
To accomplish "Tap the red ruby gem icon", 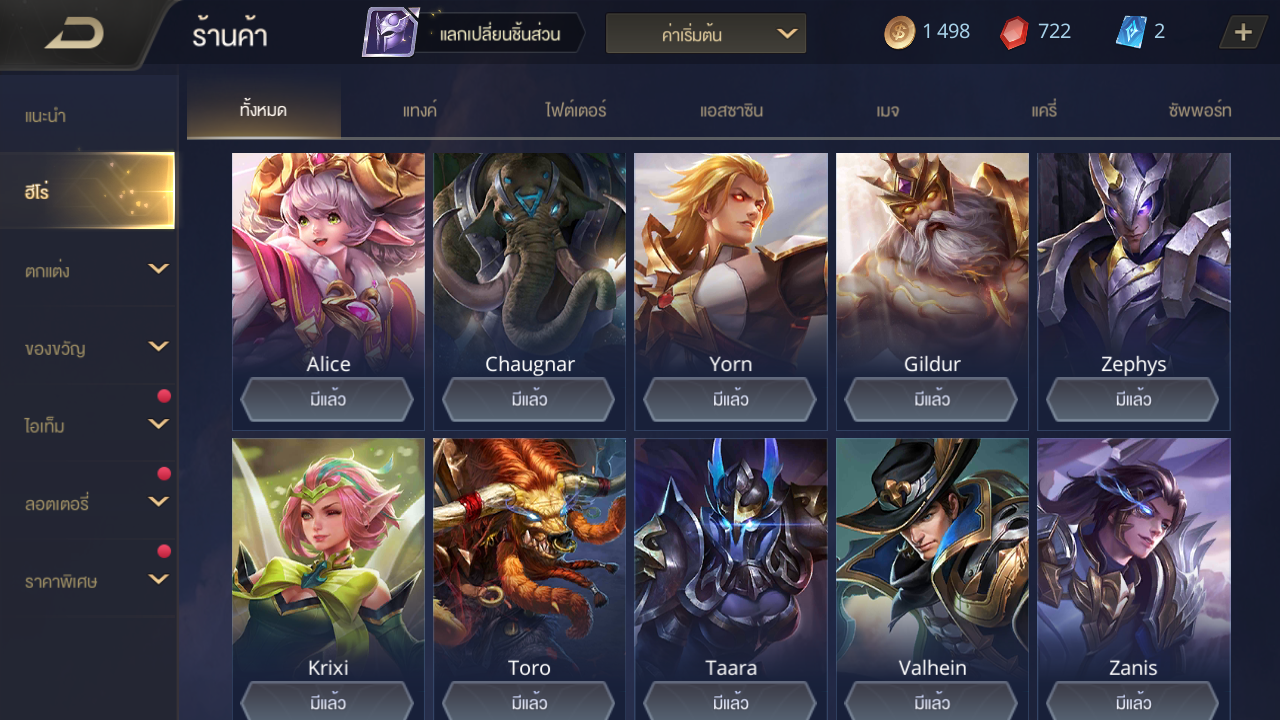I will click(1014, 33).
